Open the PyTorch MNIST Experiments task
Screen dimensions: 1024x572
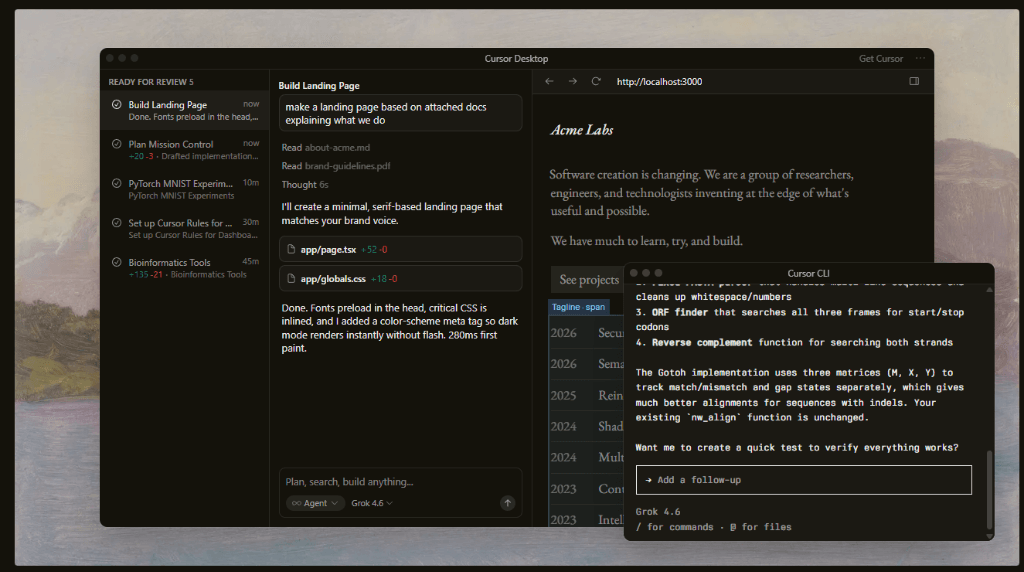click(x=185, y=189)
